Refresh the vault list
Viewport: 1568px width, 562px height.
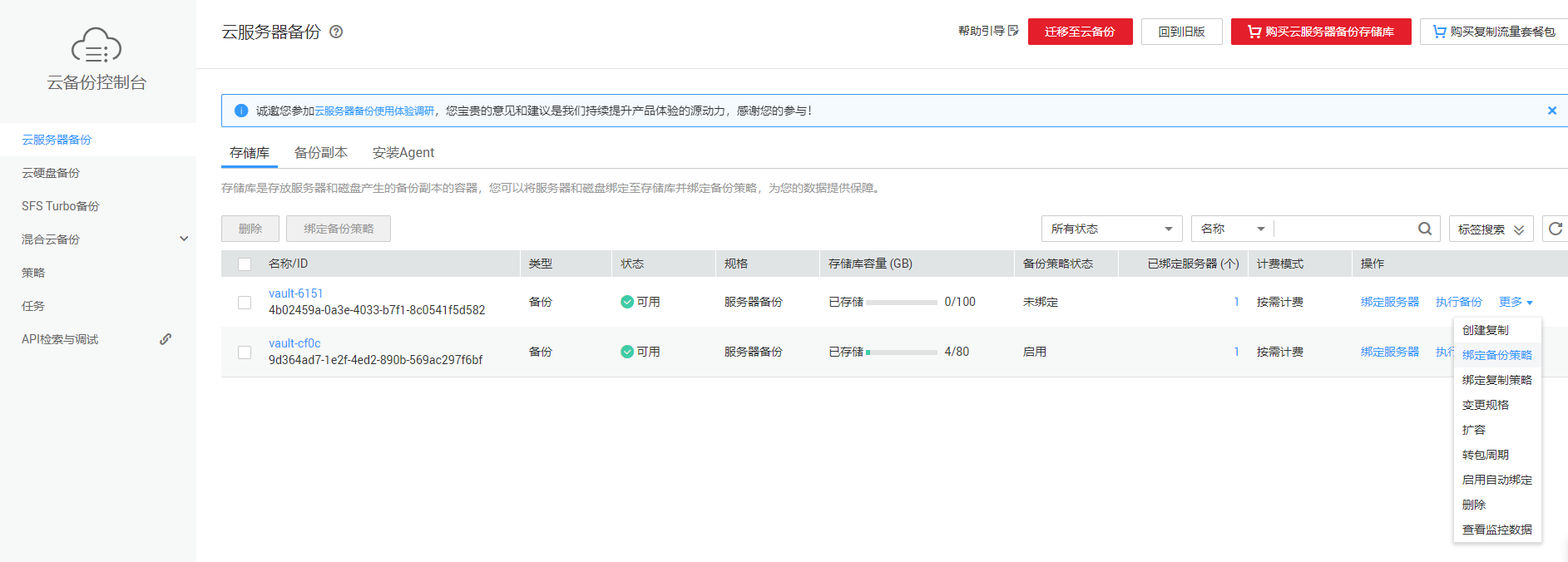(x=1555, y=229)
